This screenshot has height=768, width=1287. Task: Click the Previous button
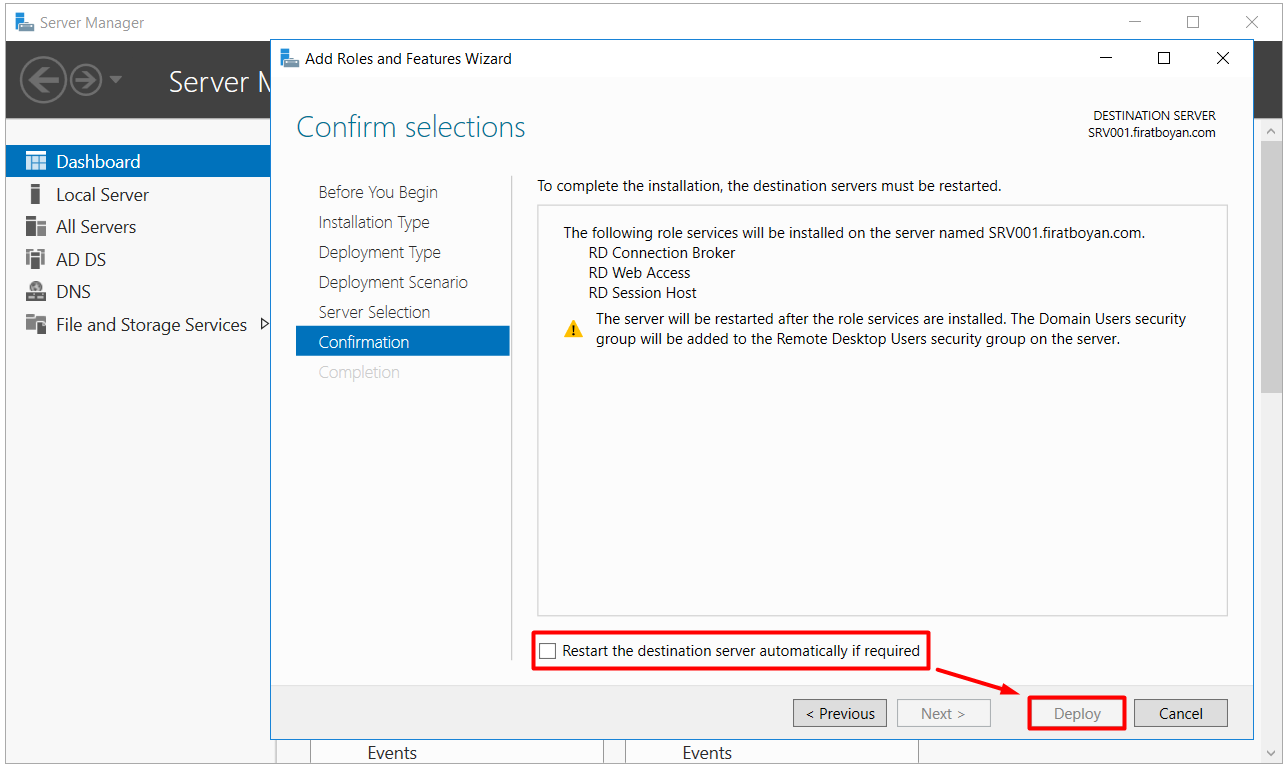(x=840, y=713)
